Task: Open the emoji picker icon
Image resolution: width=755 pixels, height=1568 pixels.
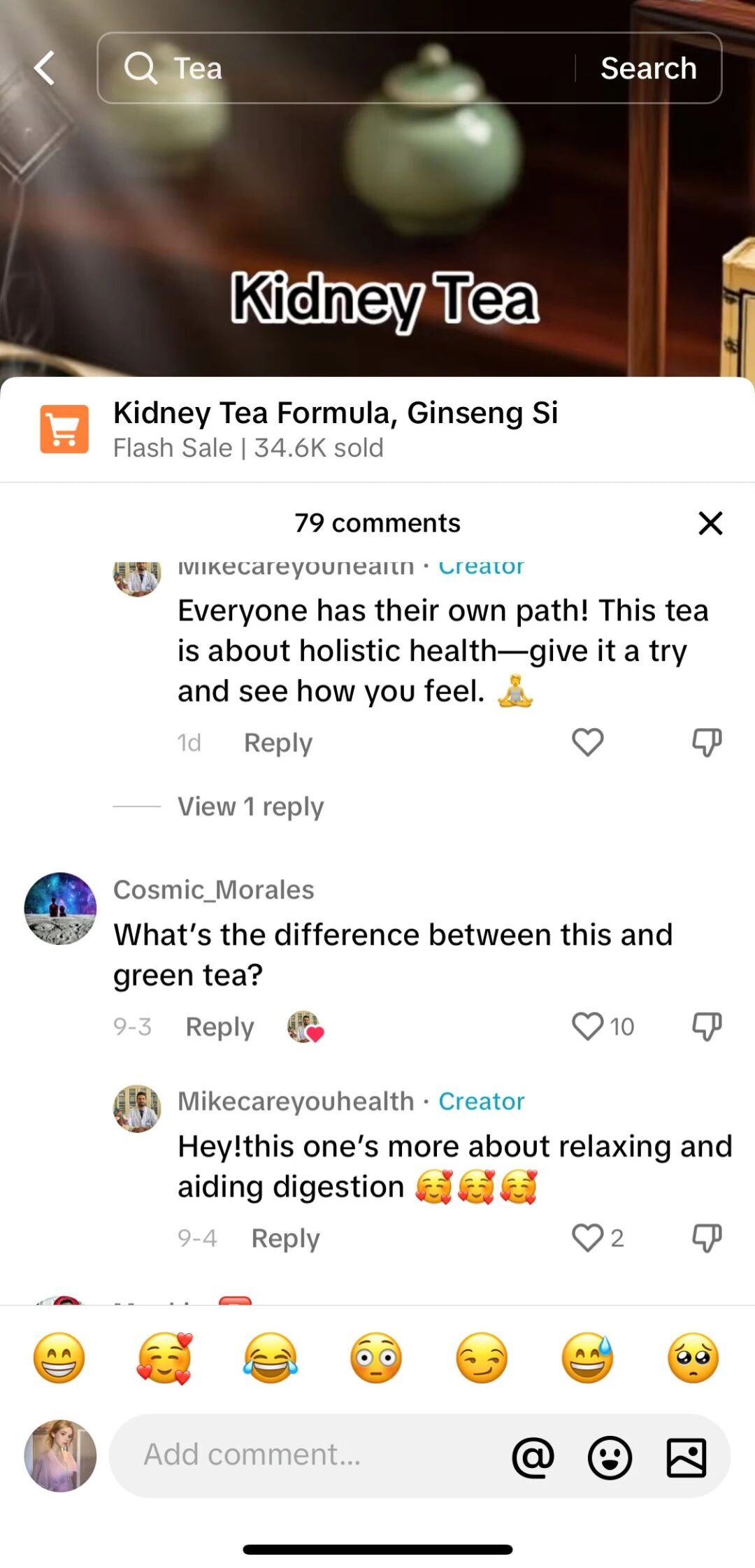Action: click(610, 1457)
